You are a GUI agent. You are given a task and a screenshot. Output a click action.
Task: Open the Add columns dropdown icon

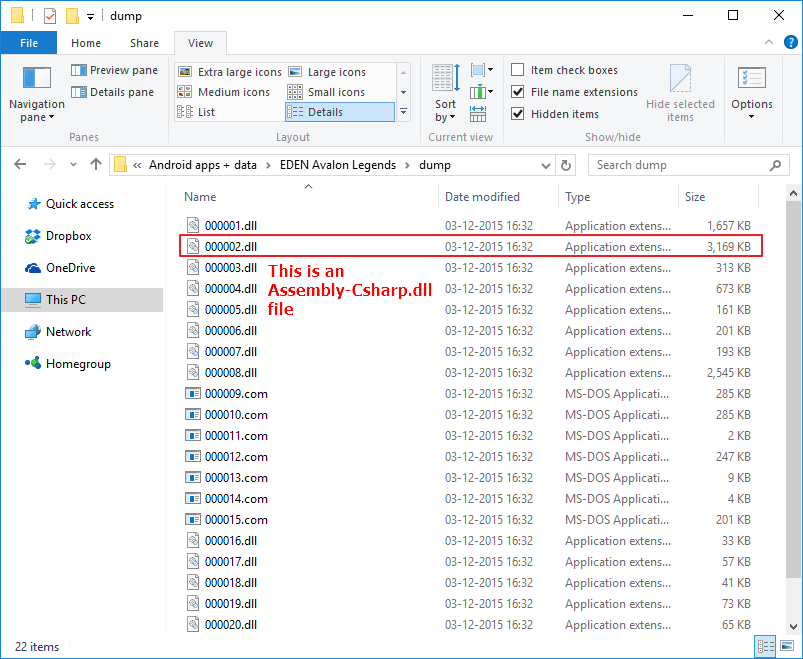pyautogui.click(x=481, y=92)
